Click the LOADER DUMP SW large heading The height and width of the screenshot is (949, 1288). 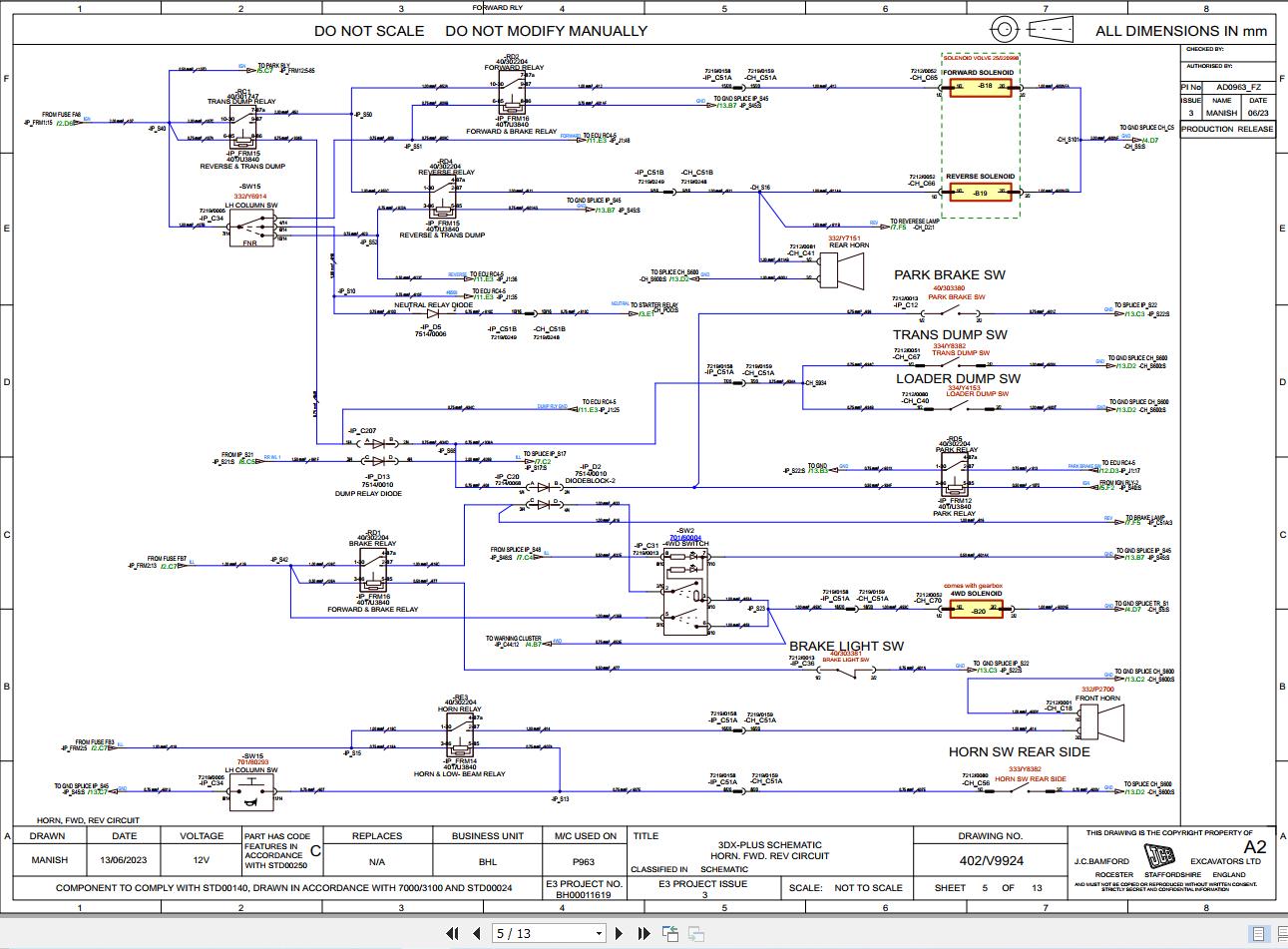pyautogui.click(x=958, y=378)
